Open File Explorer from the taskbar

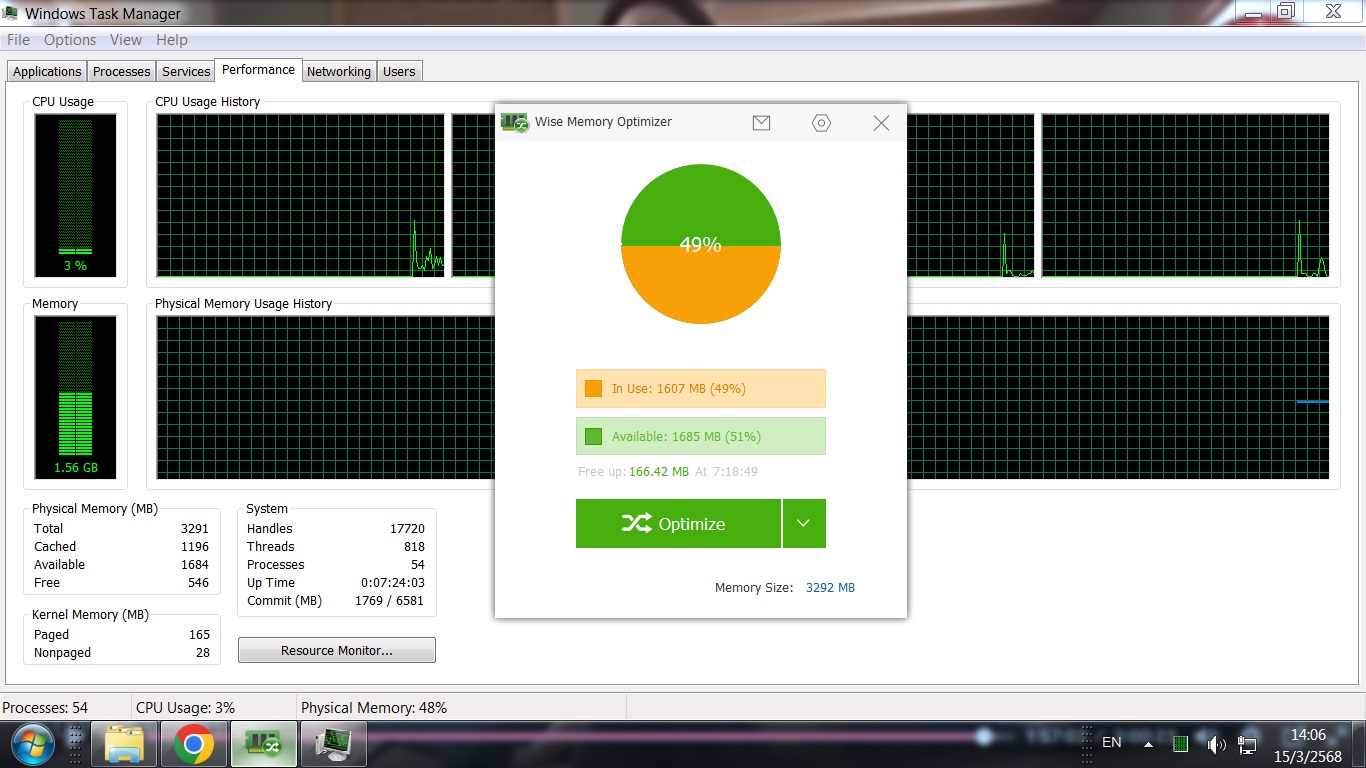click(124, 744)
